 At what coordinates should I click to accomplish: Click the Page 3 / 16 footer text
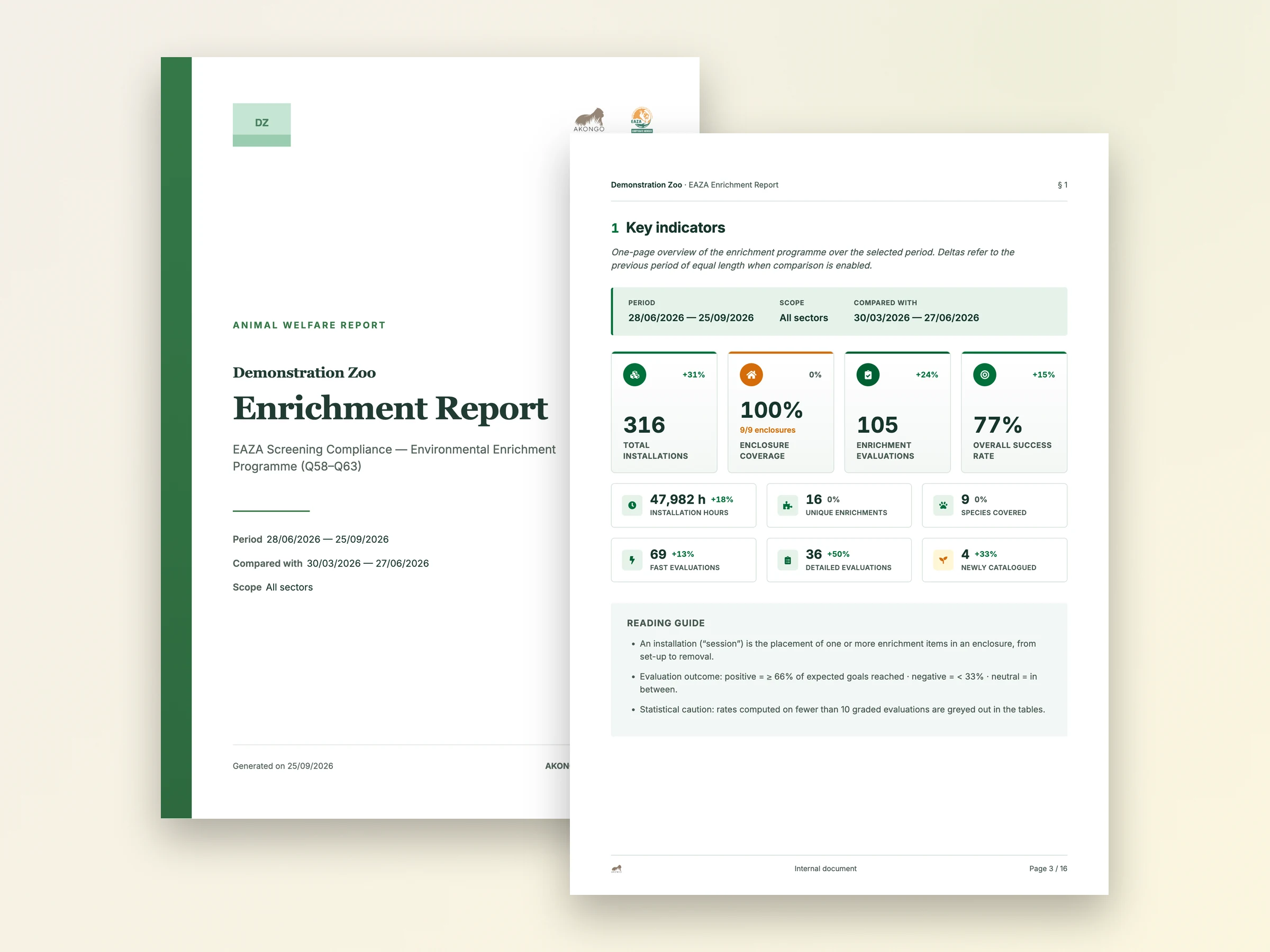(x=1048, y=869)
